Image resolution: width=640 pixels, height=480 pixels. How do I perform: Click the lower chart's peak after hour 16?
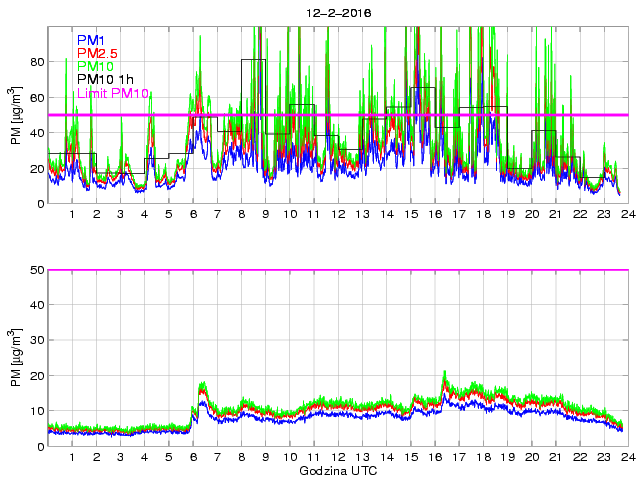(x=445, y=375)
